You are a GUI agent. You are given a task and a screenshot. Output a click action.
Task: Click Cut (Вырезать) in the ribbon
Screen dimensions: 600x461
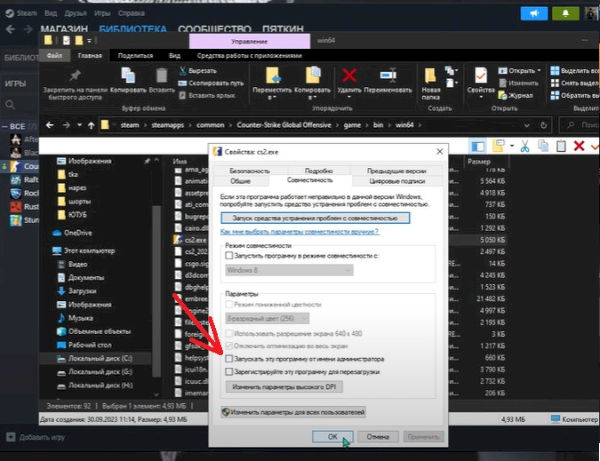tap(198, 71)
